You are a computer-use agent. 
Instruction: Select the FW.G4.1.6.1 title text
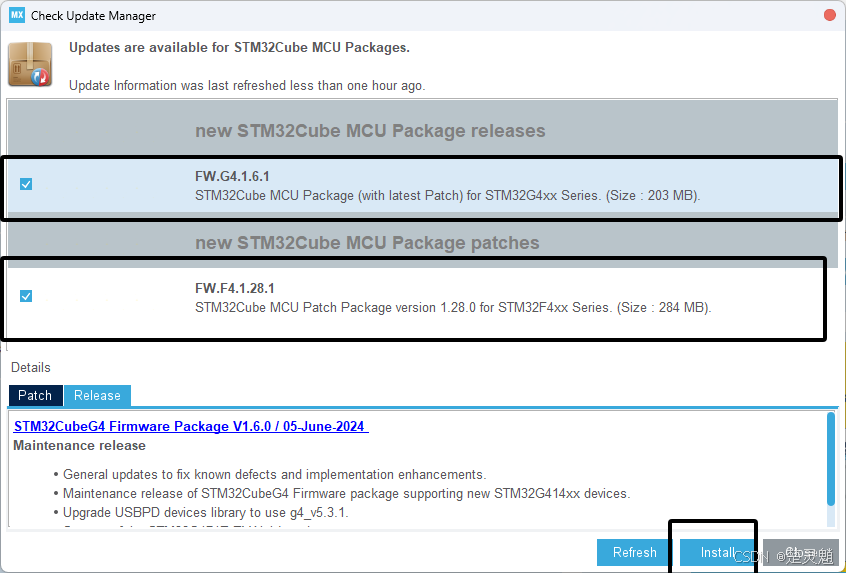[x=232, y=176]
